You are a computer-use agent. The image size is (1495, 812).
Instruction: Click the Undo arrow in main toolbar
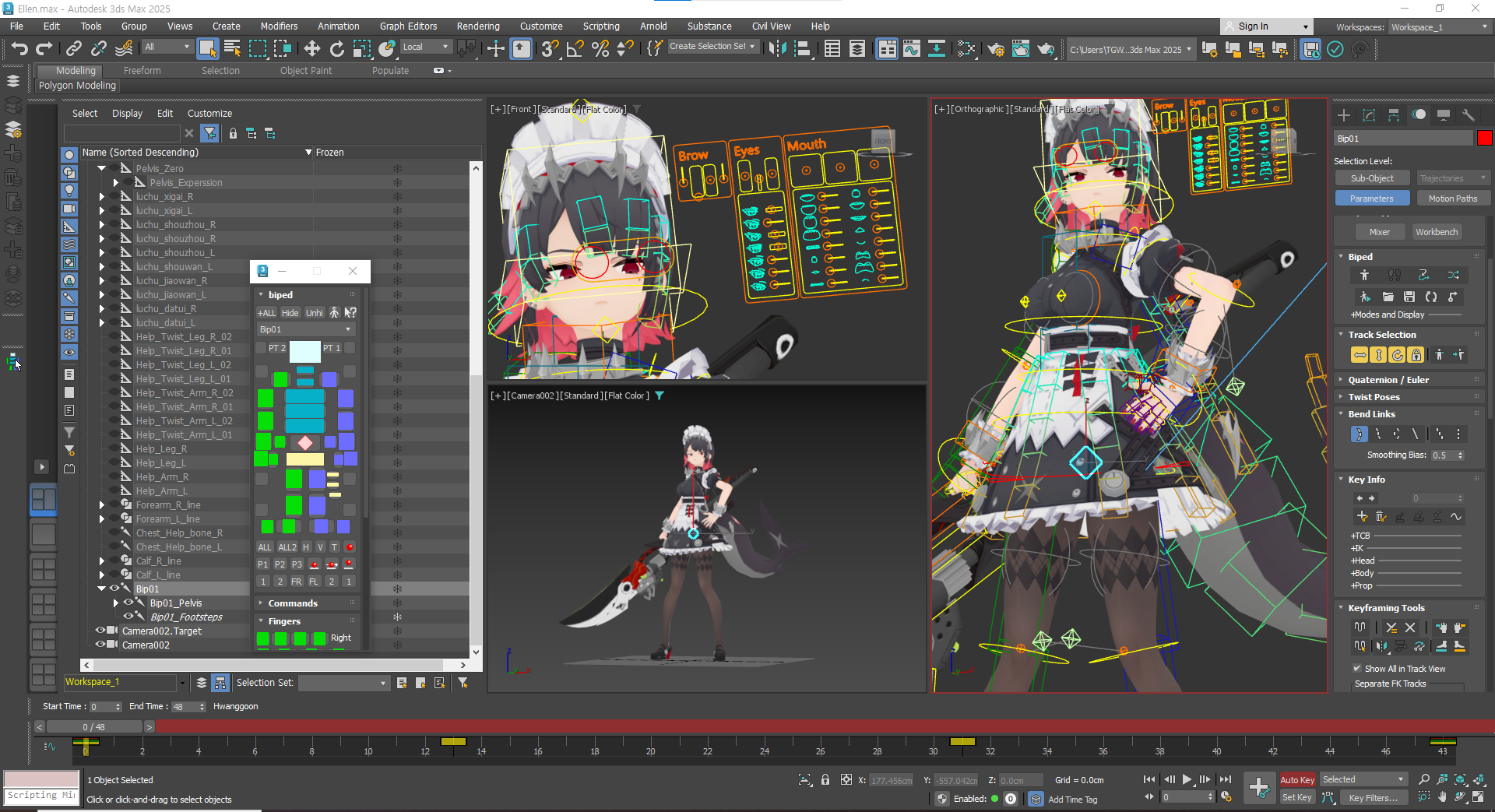19,49
